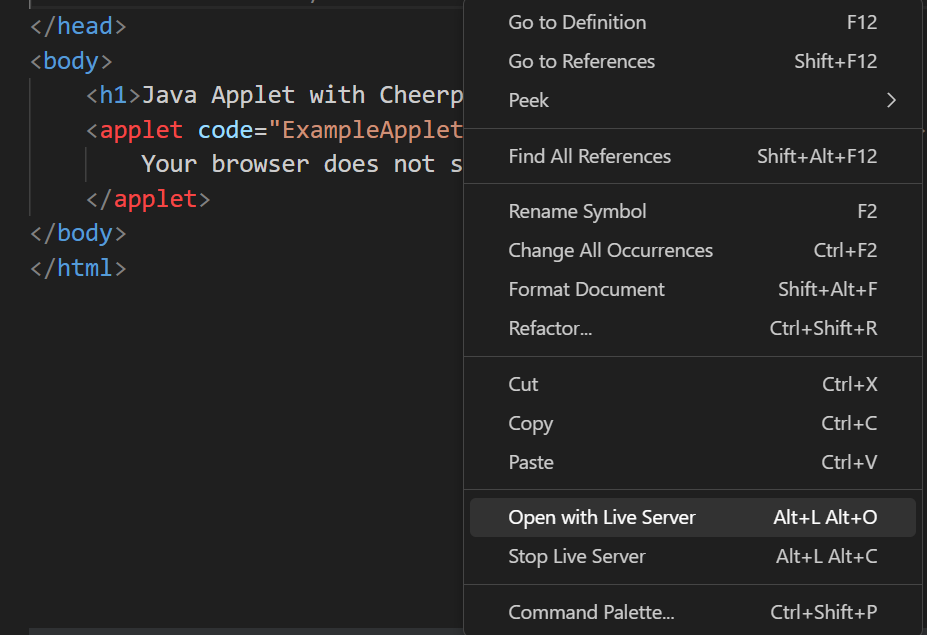Place cursor on the applet code attribute
This screenshot has height=635, width=927.
pos(226,130)
